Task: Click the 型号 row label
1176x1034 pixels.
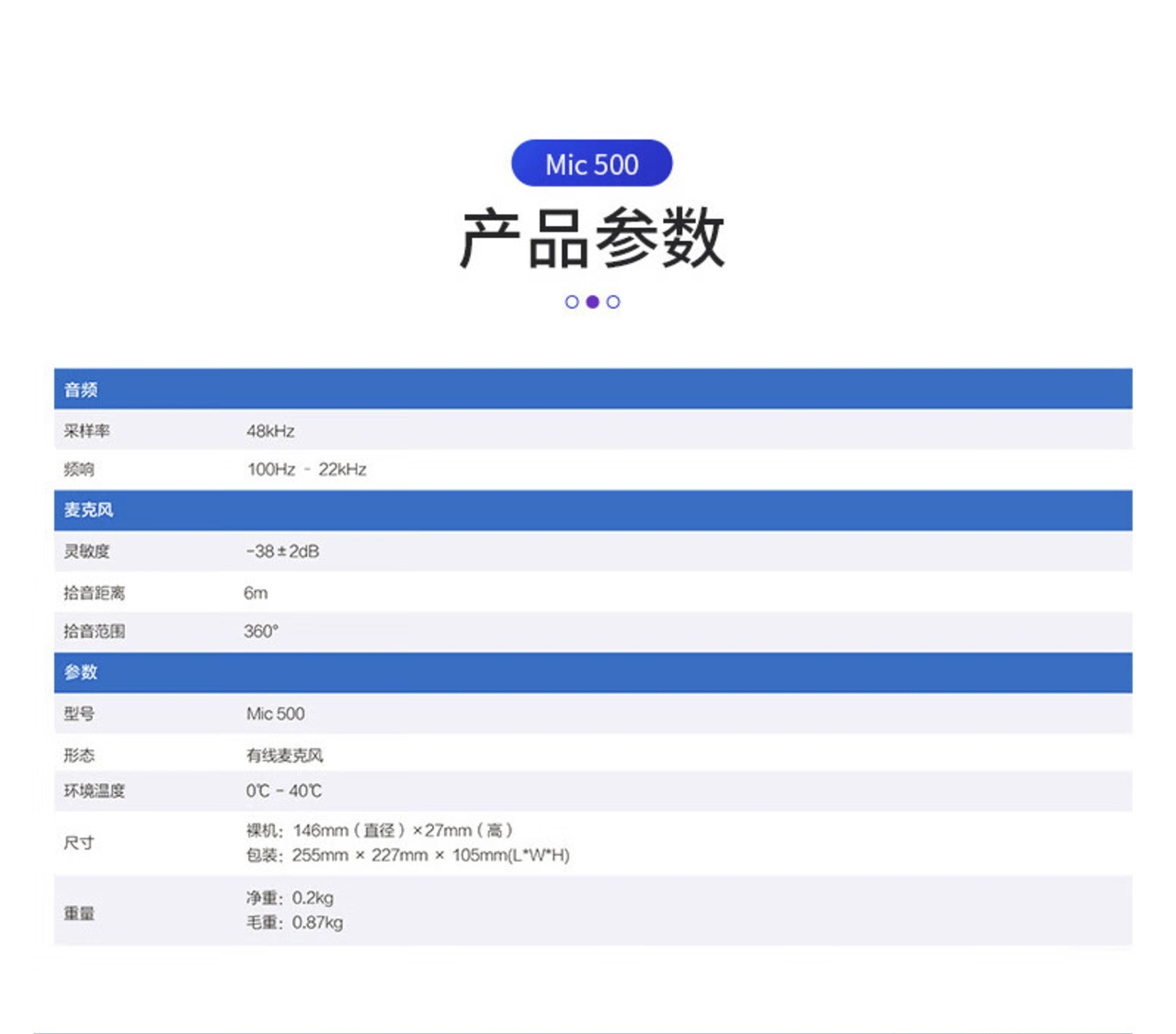Action: point(79,713)
